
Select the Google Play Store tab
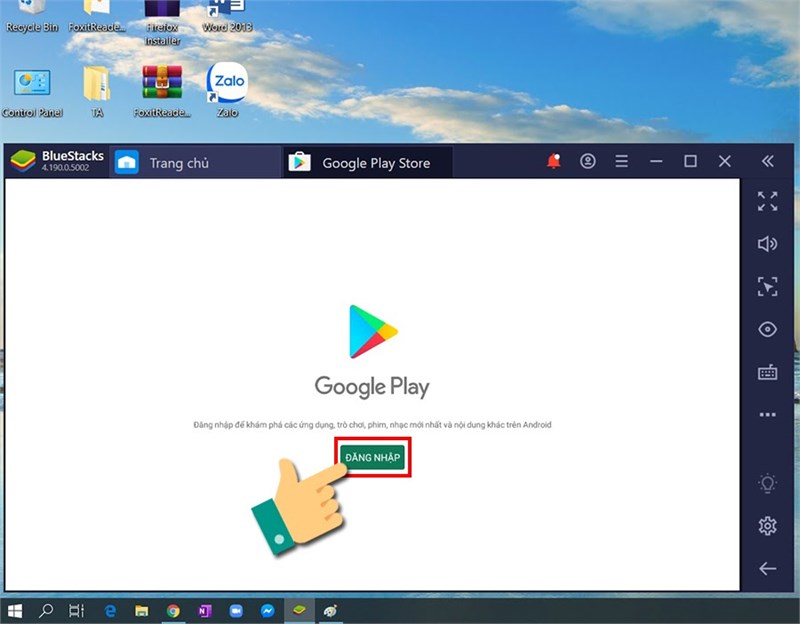pyautogui.click(x=367, y=163)
